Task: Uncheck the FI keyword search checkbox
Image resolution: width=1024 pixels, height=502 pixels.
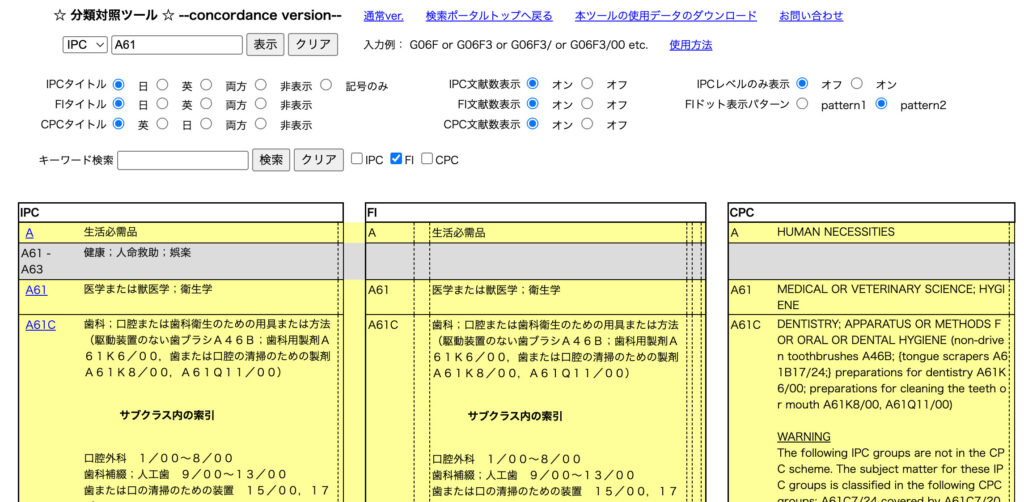Action: [396, 159]
